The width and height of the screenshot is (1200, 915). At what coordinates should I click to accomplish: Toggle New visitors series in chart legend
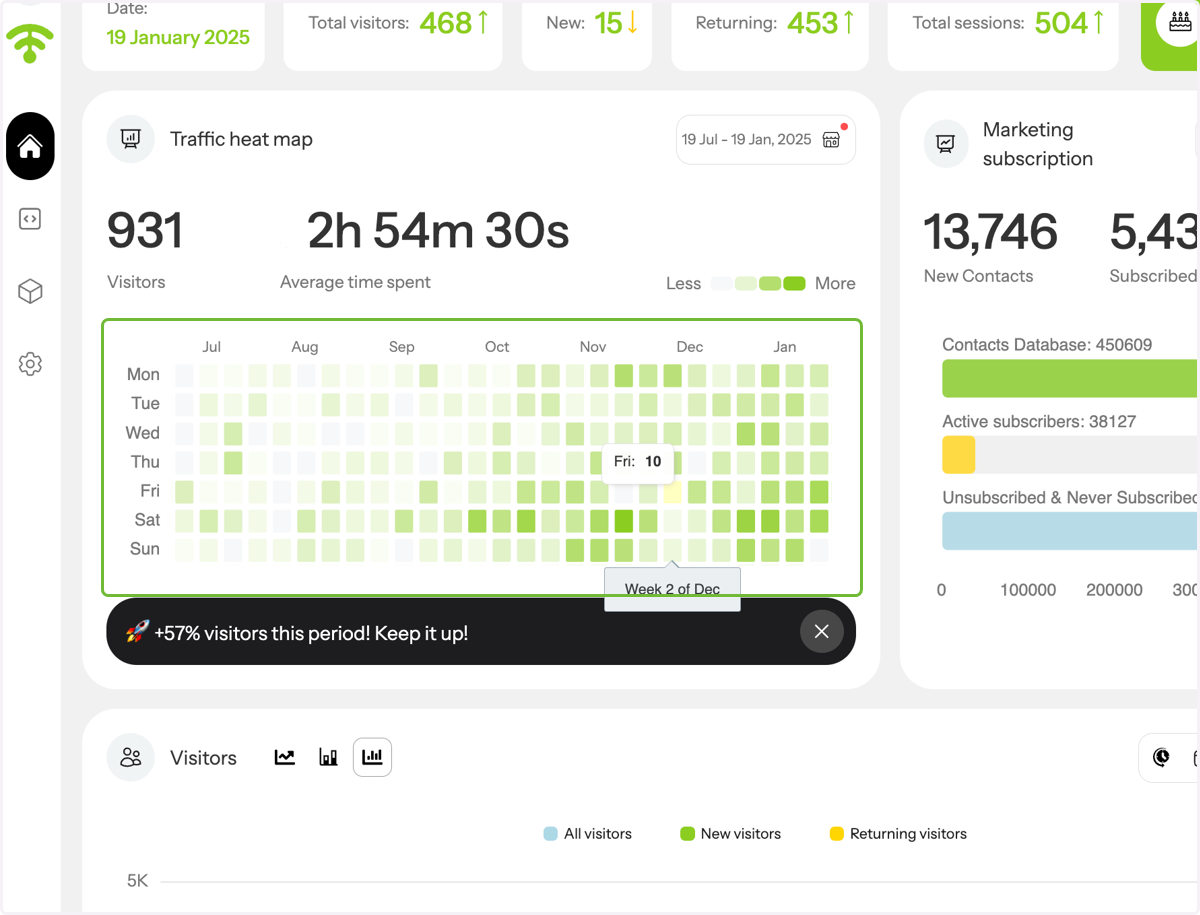pyautogui.click(x=731, y=833)
